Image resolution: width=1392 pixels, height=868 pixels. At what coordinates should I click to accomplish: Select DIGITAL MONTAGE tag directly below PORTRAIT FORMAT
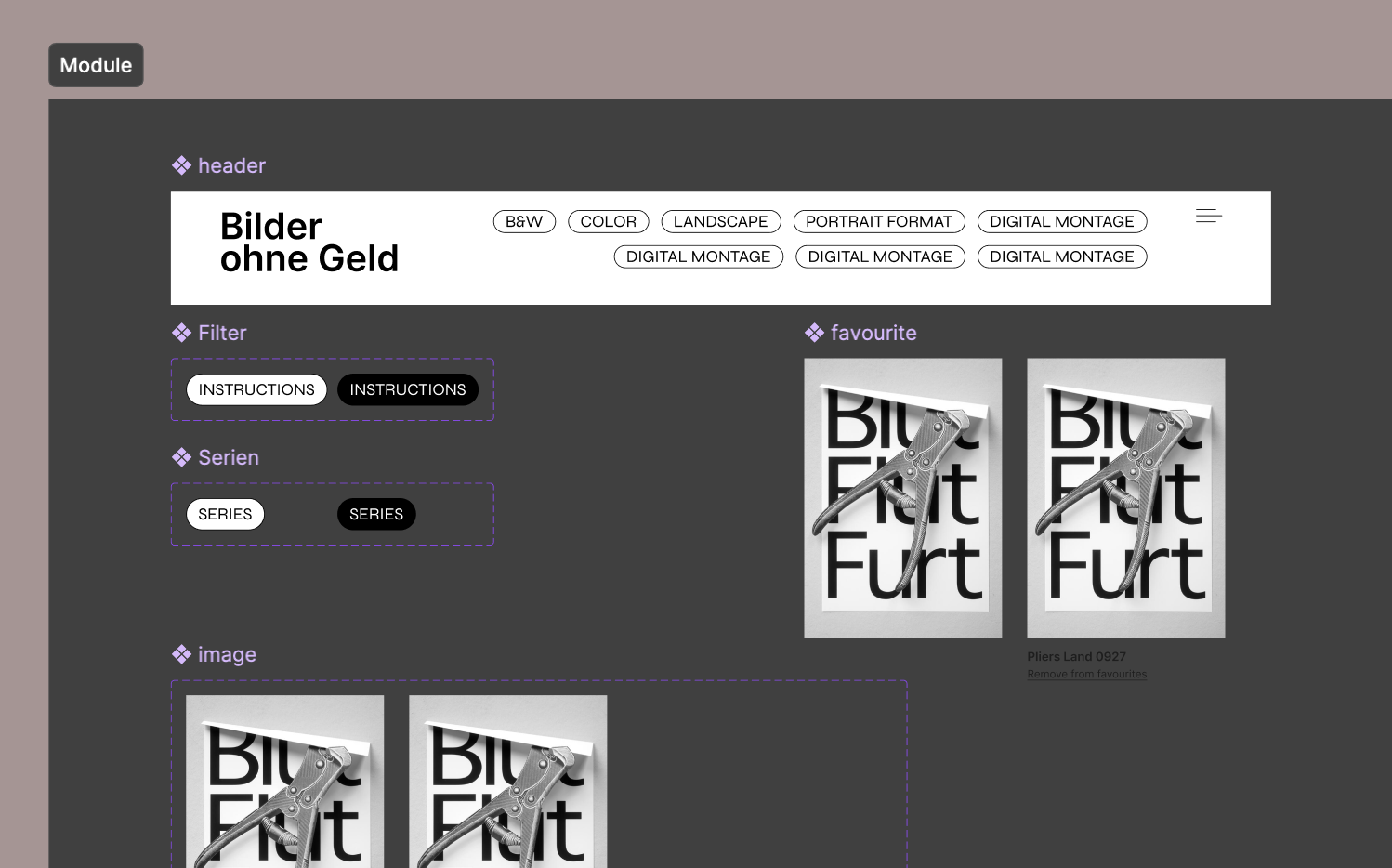point(880,256)
